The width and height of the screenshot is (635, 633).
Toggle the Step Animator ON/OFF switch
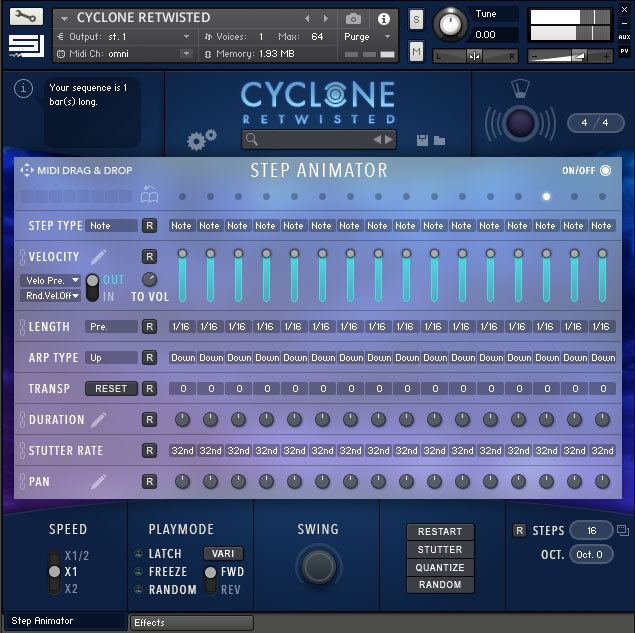[x=605, y=171]
